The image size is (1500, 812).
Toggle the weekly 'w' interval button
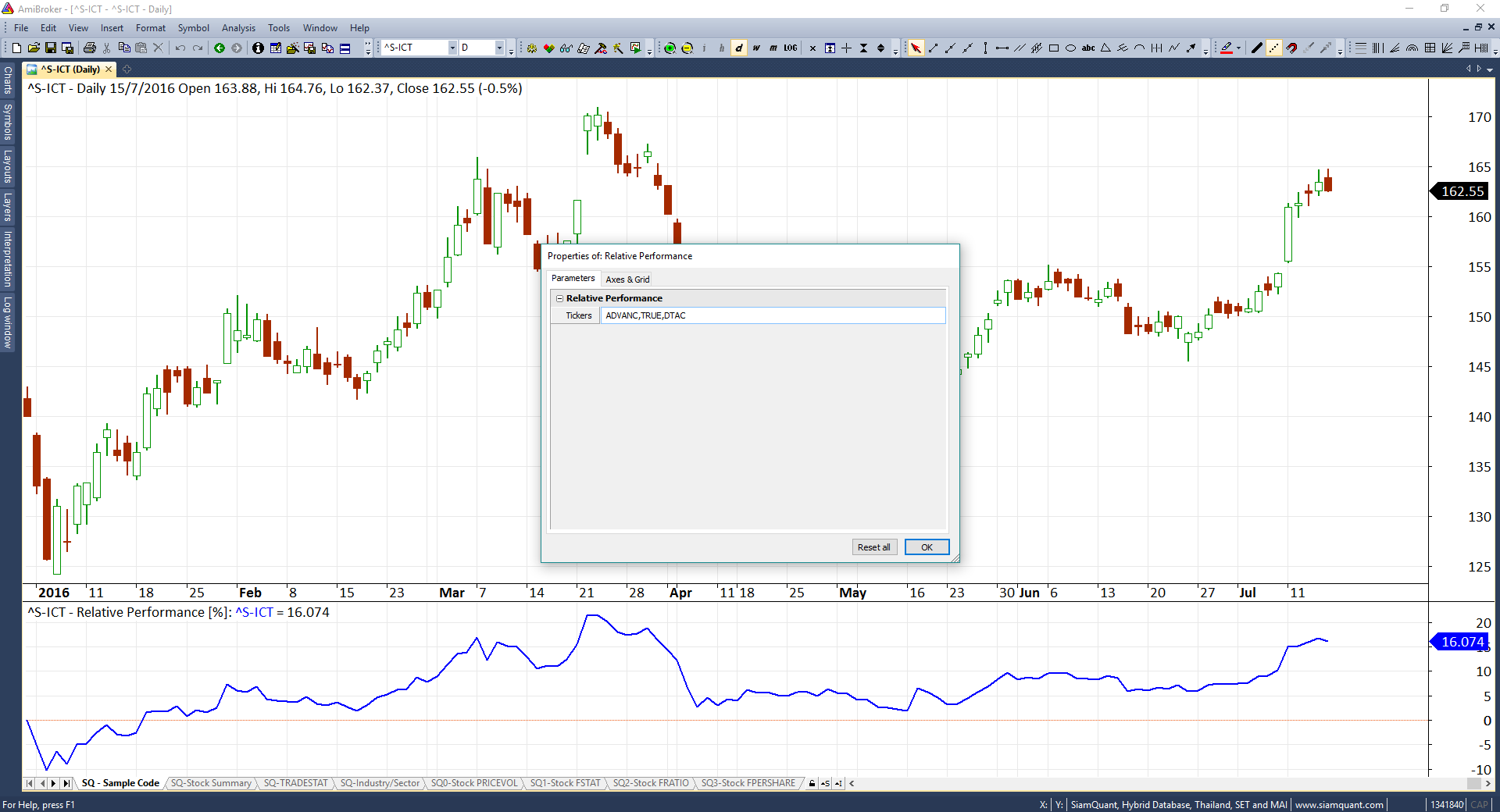coord(756,48)
